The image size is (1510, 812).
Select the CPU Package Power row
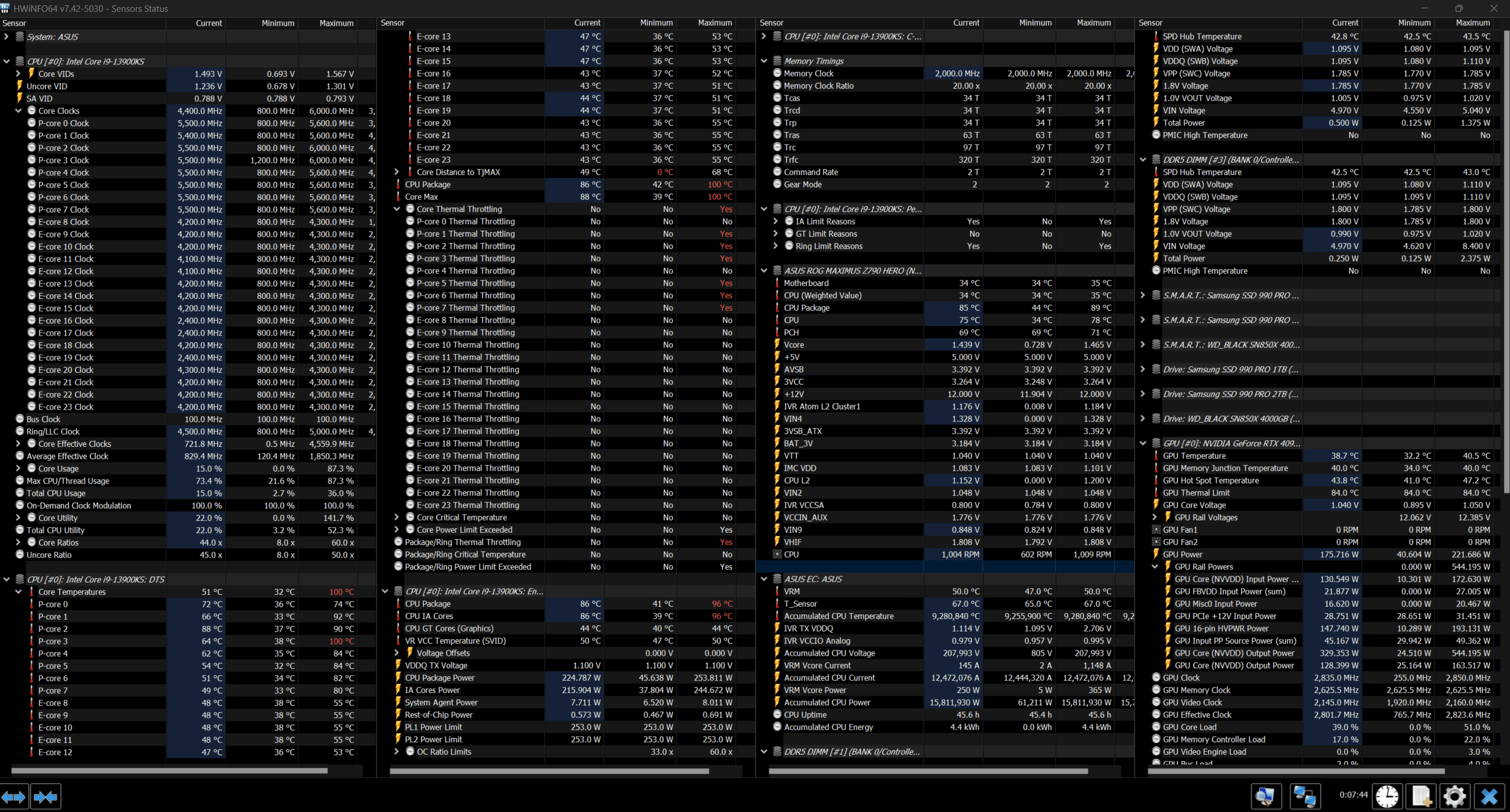[566, 678]
